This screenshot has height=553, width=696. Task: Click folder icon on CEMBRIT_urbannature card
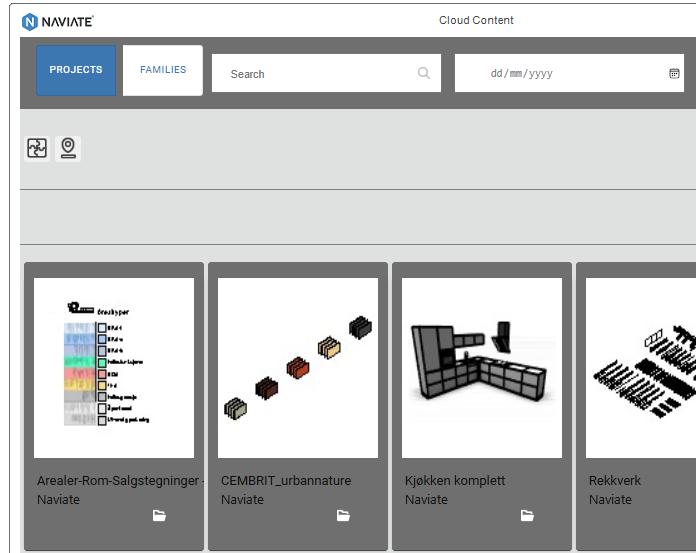pyautogui.click(x=343, y=516)
